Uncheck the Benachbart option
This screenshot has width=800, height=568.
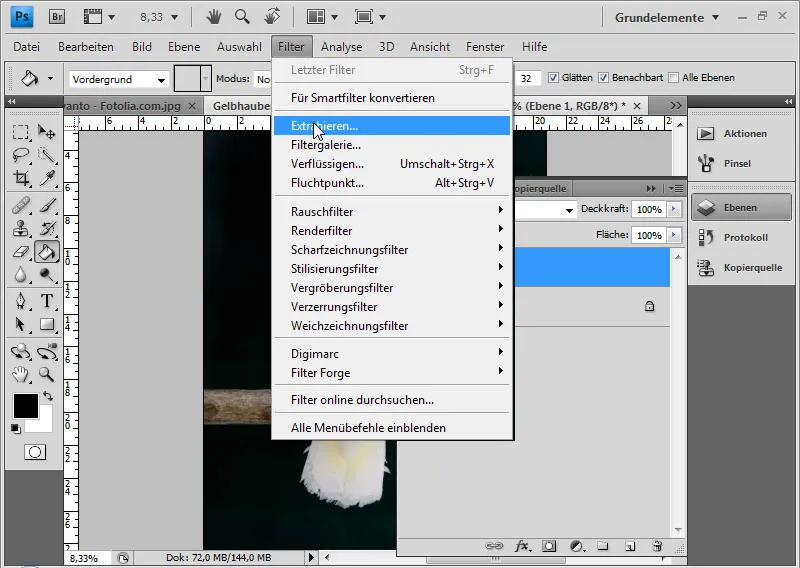pyautogui.click(x=603, y=78)
